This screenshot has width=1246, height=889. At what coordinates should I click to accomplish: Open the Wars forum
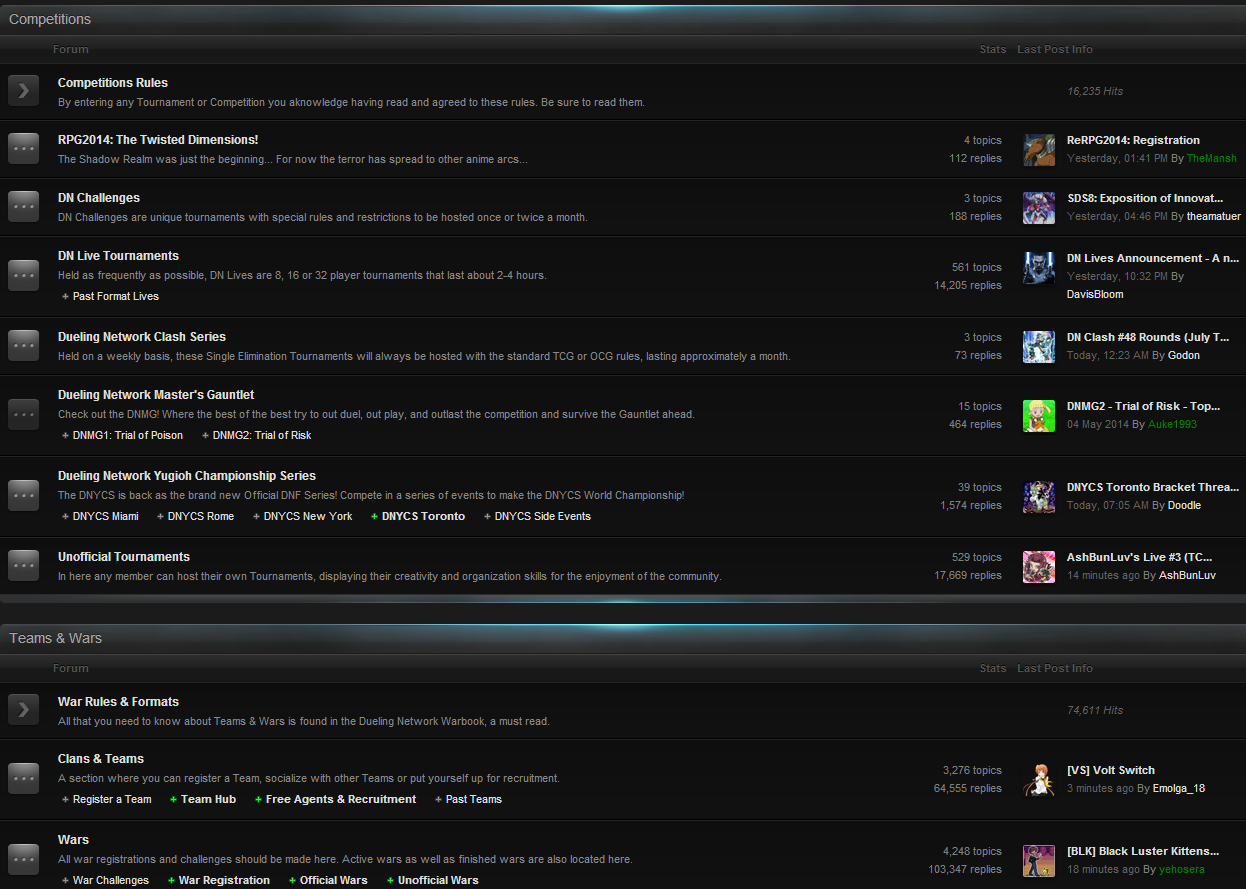click(x=73, y=840)
